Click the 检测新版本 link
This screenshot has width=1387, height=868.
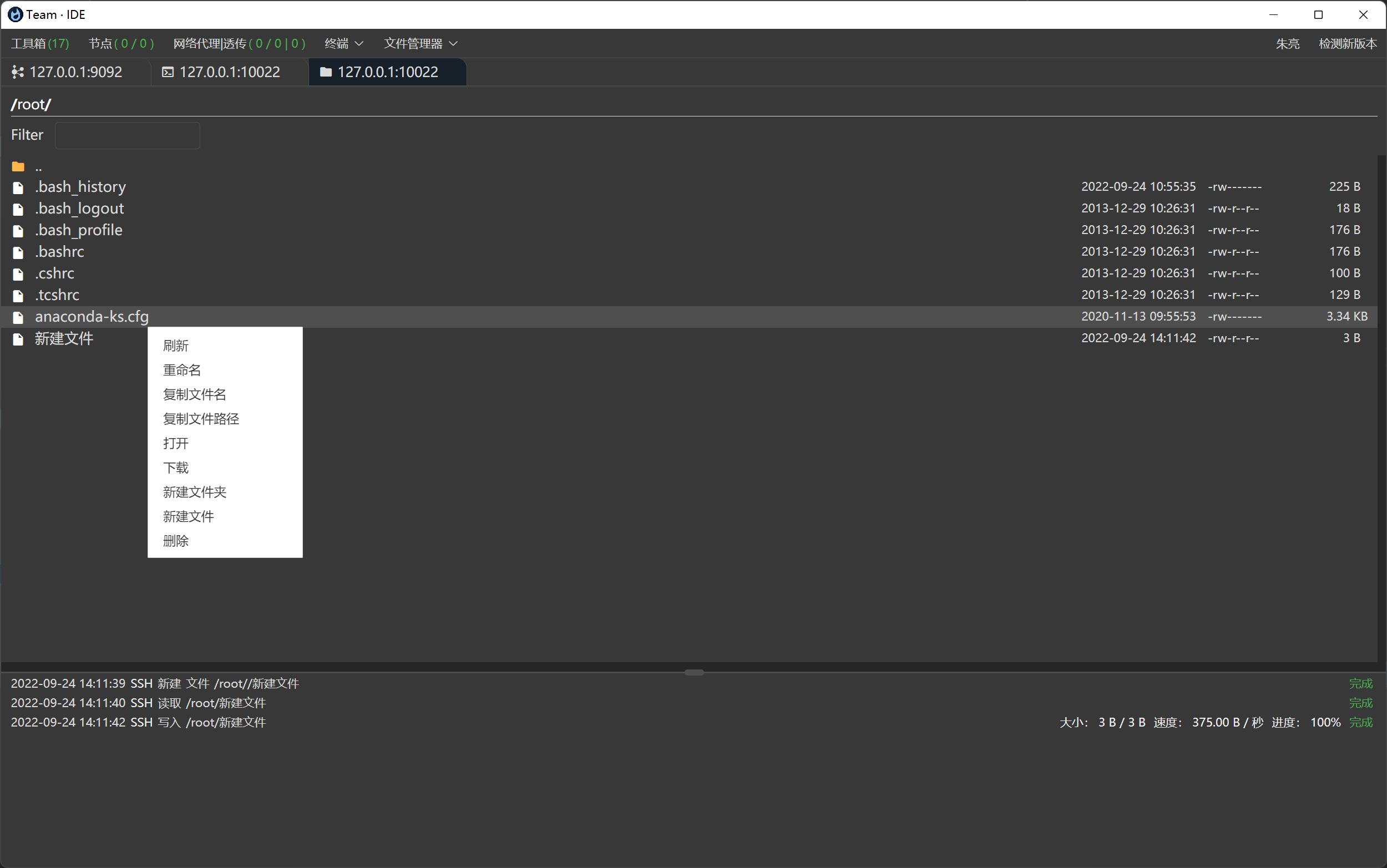[1348, 44]
